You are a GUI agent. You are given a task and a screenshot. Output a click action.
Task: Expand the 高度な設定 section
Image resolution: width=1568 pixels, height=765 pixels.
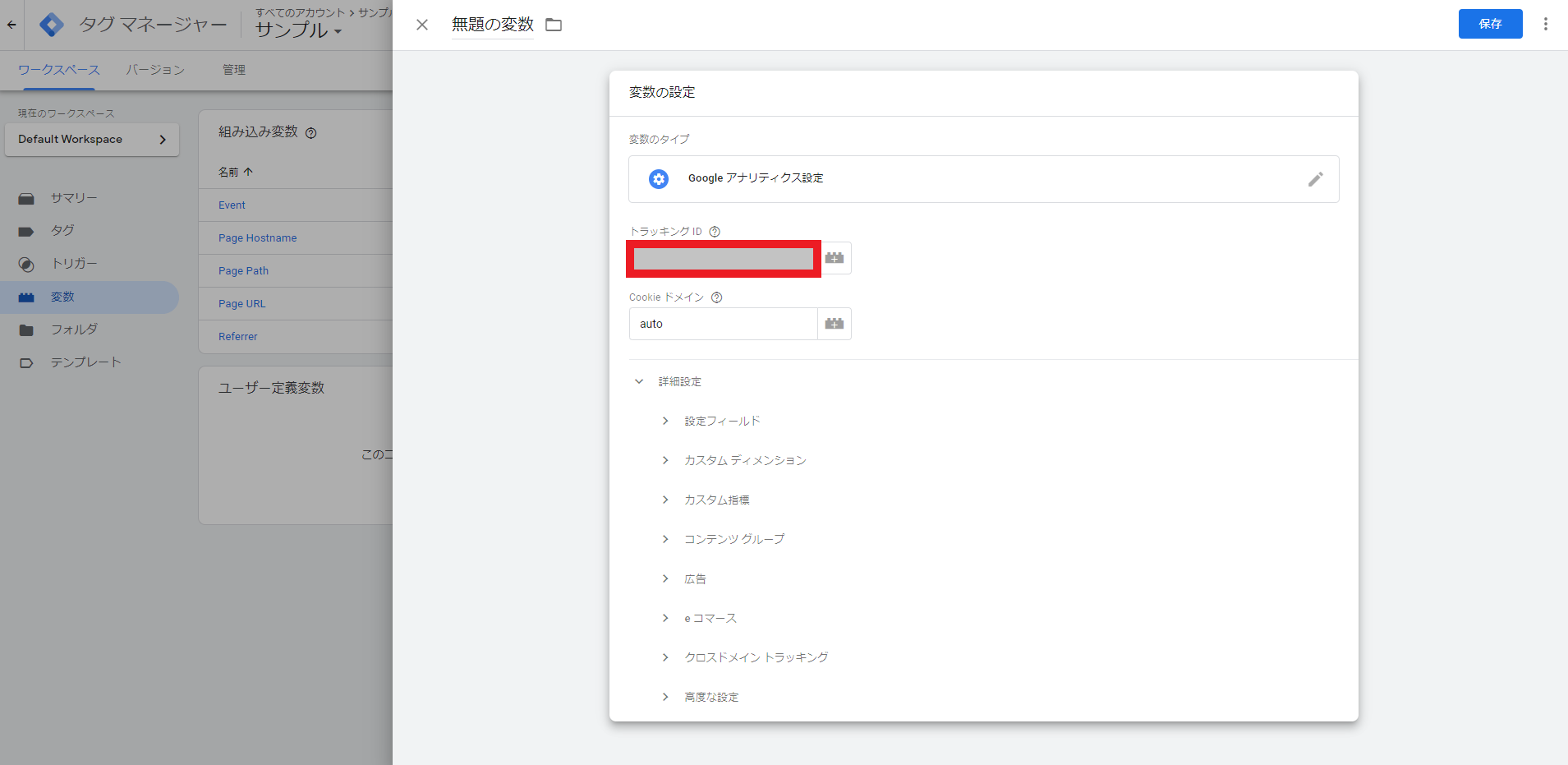point(665,697)
